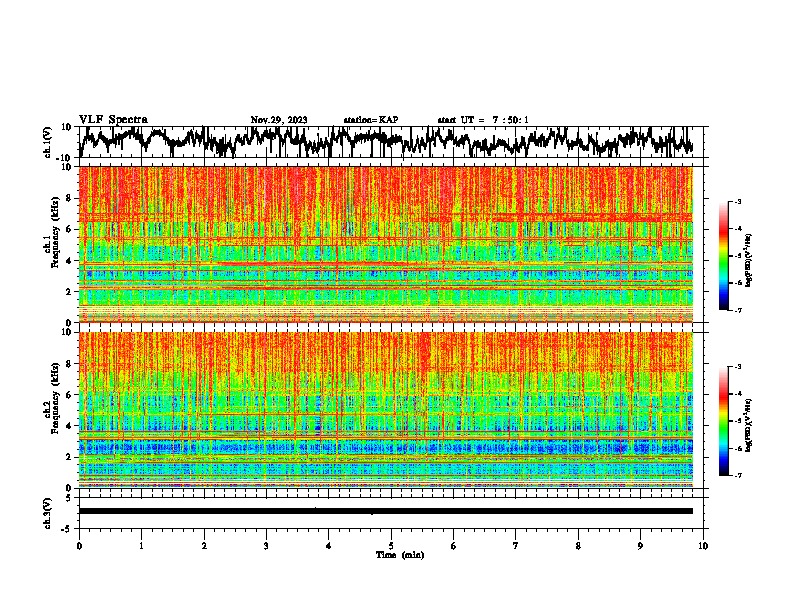This screenshot has height=612, width=792.
Task: Click the '6' kHz tick on ch.2 spectrogram axis
Action: (x=70, y=395)
